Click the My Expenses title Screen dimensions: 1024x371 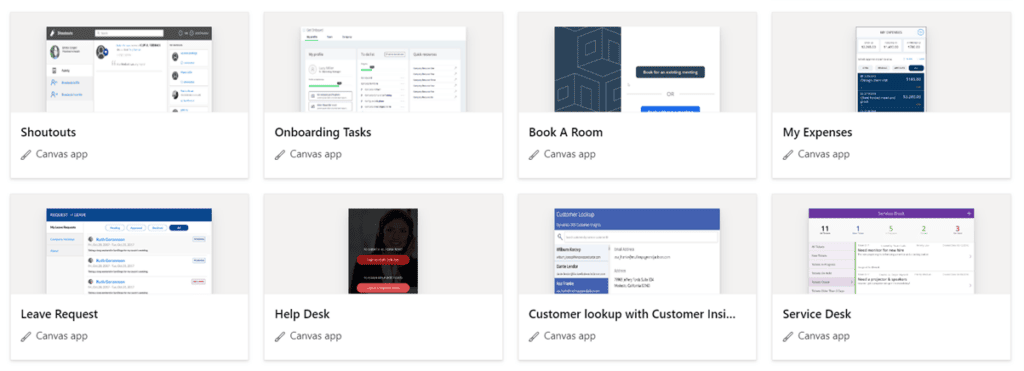click(x=817, y=133)
